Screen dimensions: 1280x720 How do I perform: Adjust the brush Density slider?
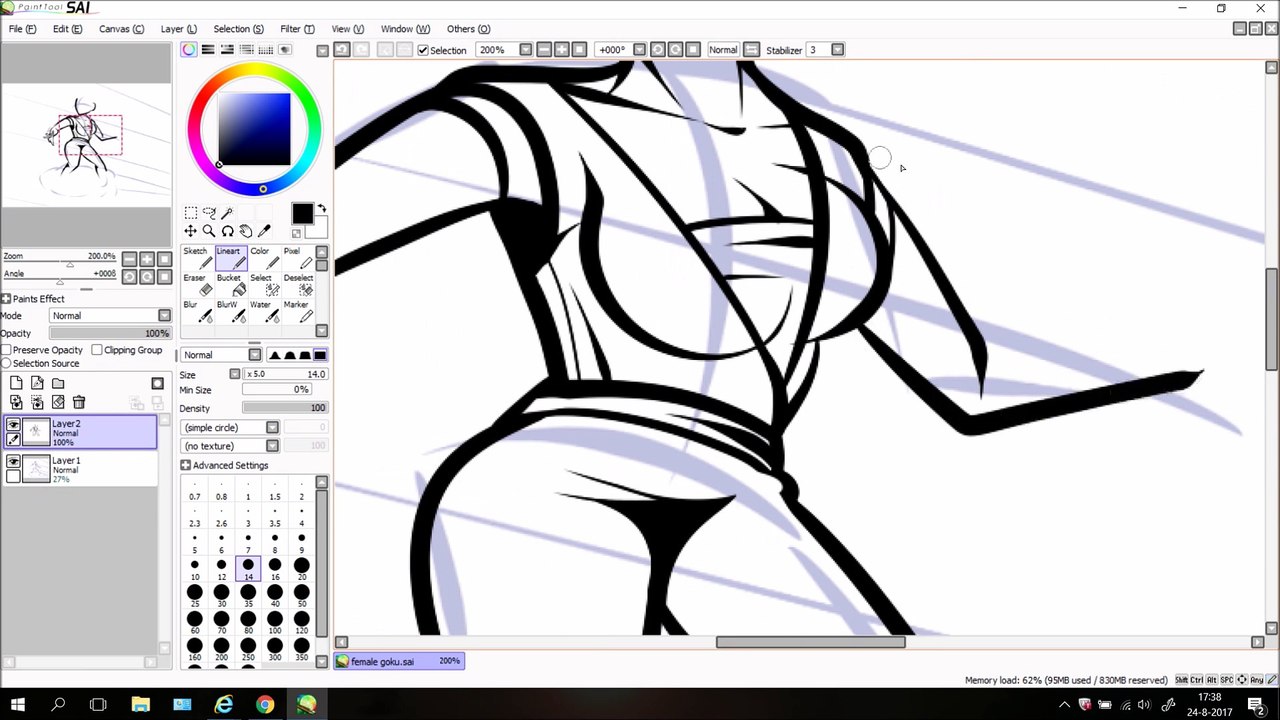(x=285, y=408)
